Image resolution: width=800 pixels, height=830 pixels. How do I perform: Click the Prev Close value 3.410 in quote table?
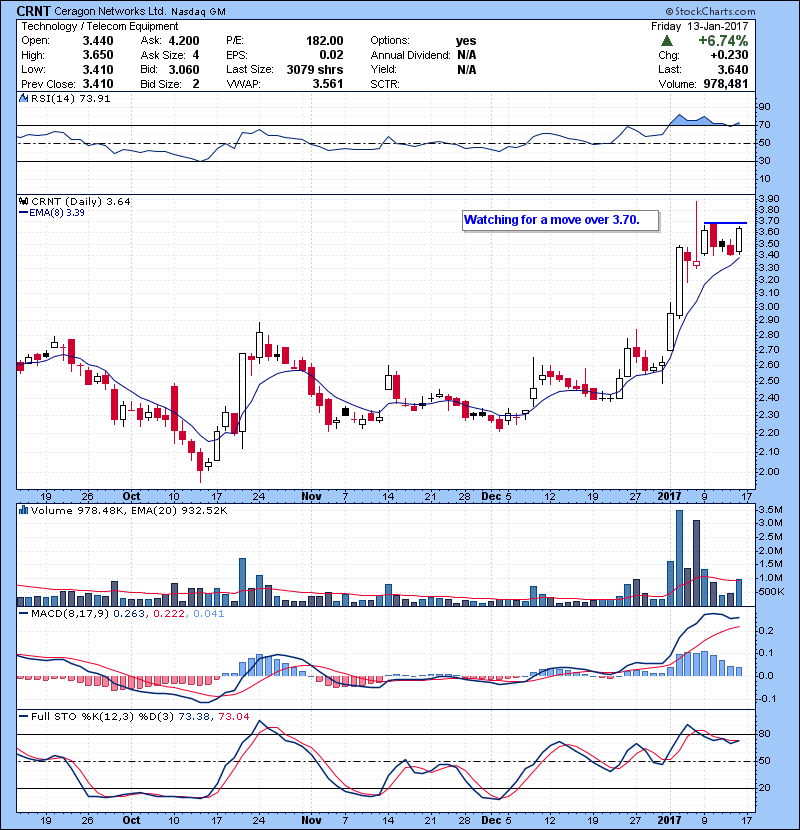pos(98,84)
